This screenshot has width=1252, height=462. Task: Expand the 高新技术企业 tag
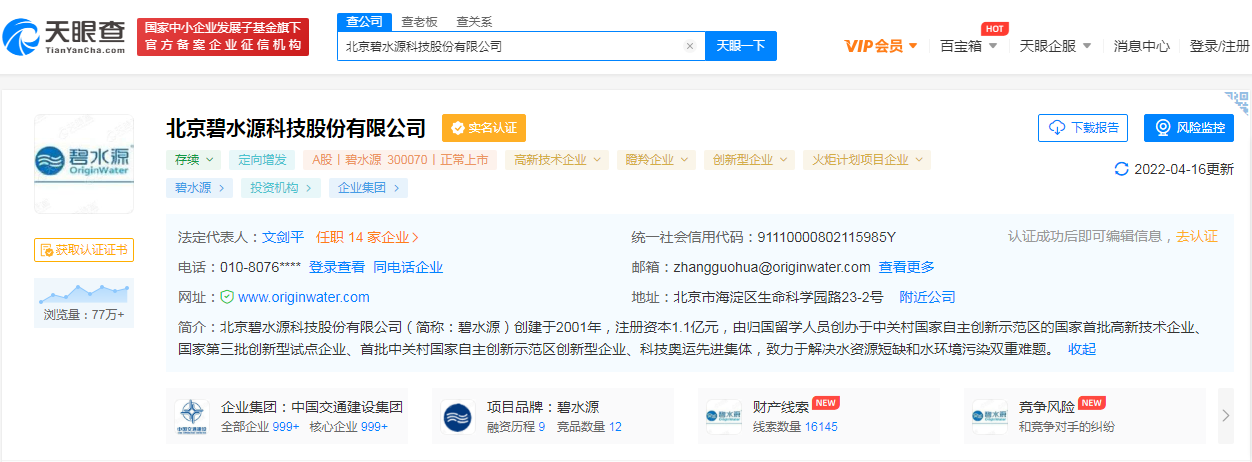click(x=556, y=159)
